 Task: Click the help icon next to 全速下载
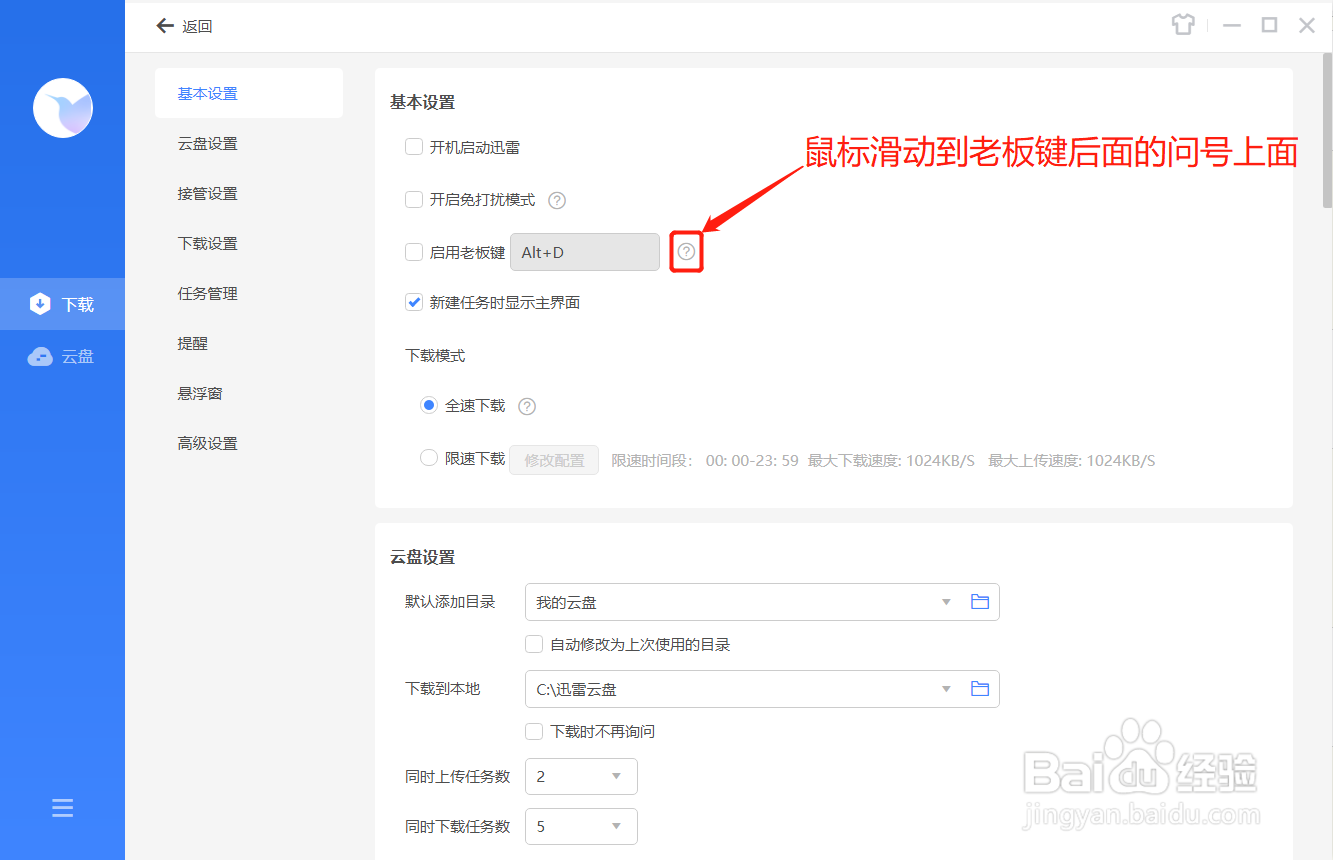point(527,406)
